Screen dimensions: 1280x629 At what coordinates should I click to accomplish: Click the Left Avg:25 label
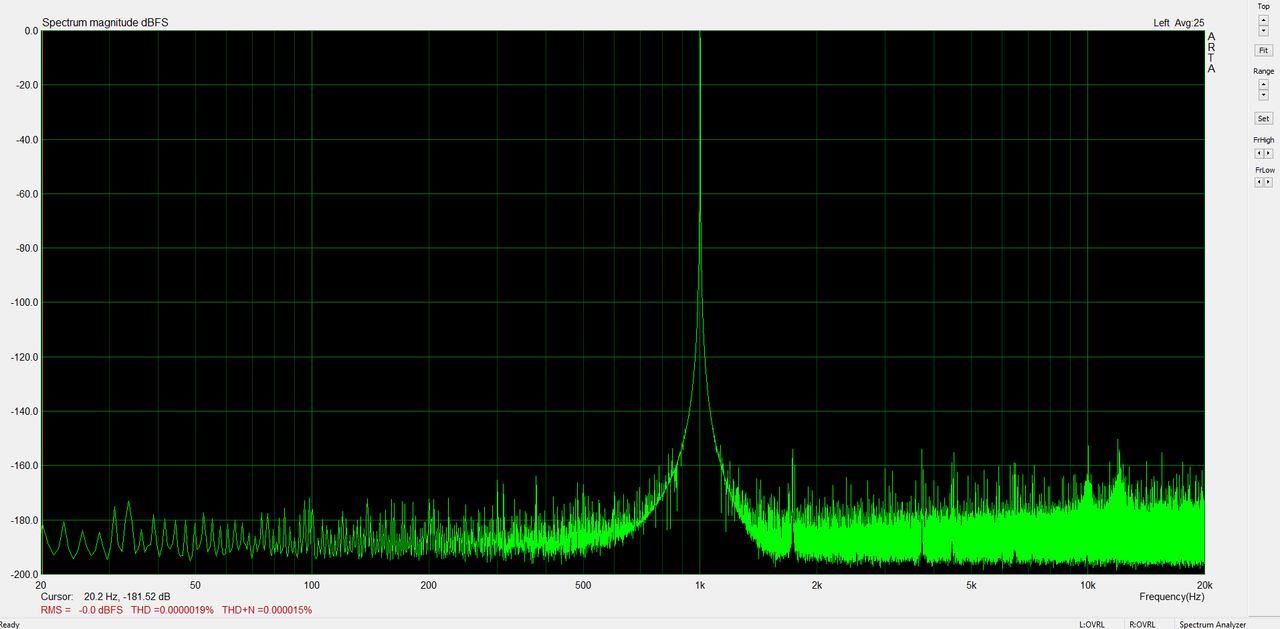coord(1178,22)
